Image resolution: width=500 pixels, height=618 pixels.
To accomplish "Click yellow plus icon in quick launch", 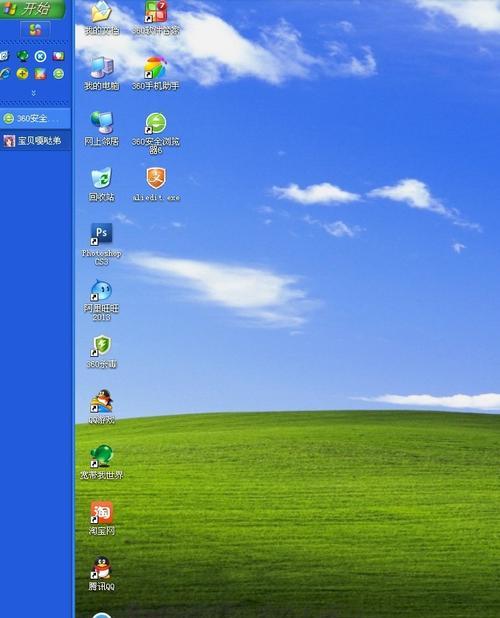I will (22, 74).
